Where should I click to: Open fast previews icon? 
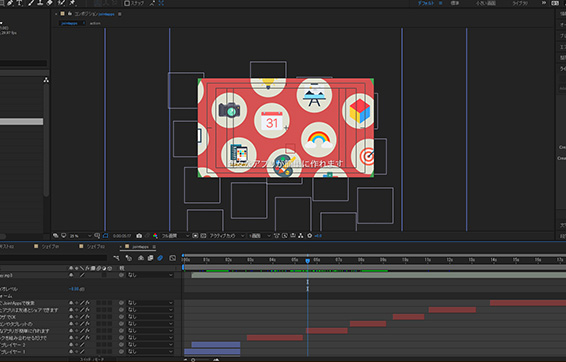pyautogui.click(x=284, y=236)
